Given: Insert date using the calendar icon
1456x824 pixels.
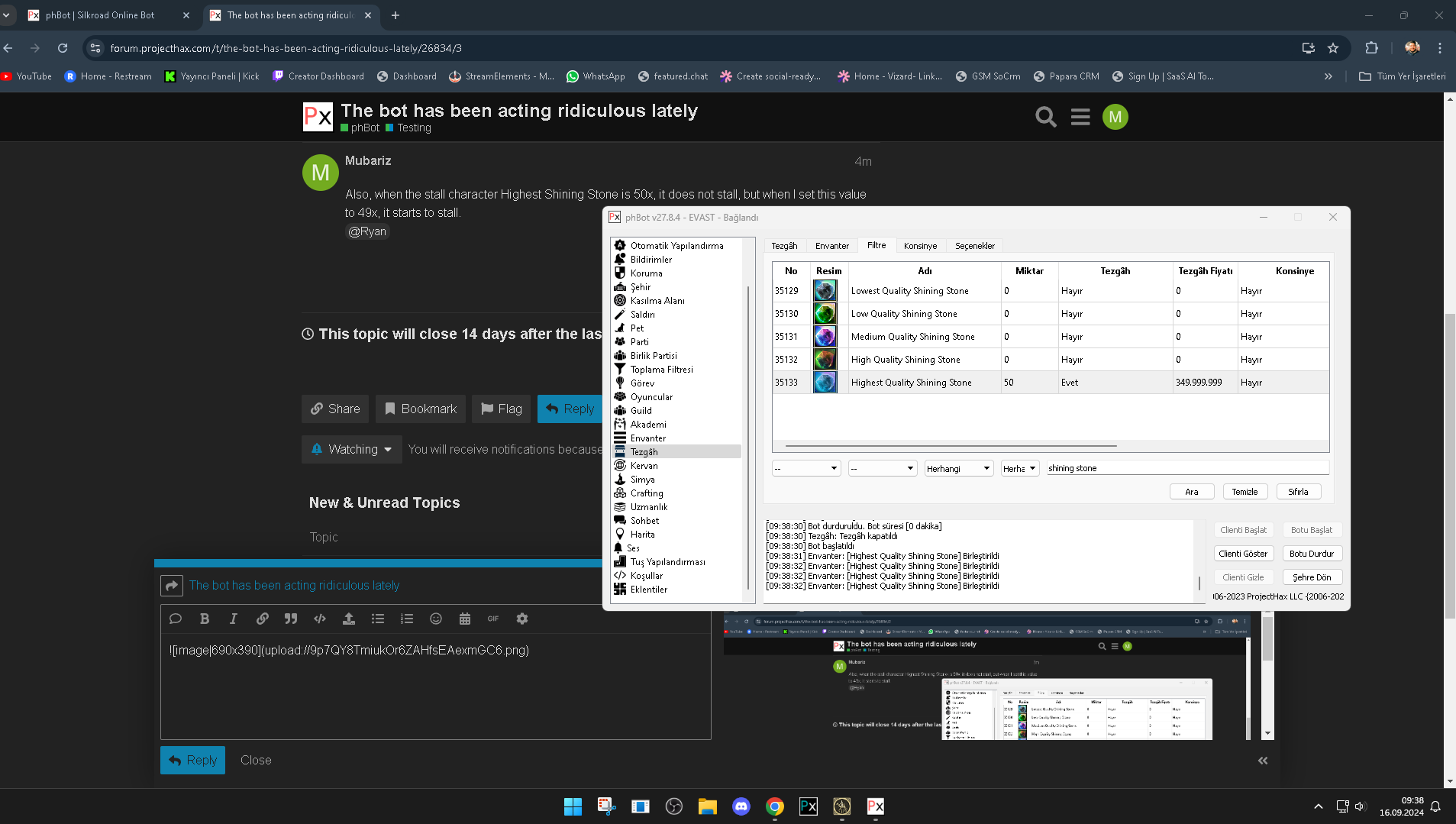Looking at the screenshot, I should tap(464, 619).
